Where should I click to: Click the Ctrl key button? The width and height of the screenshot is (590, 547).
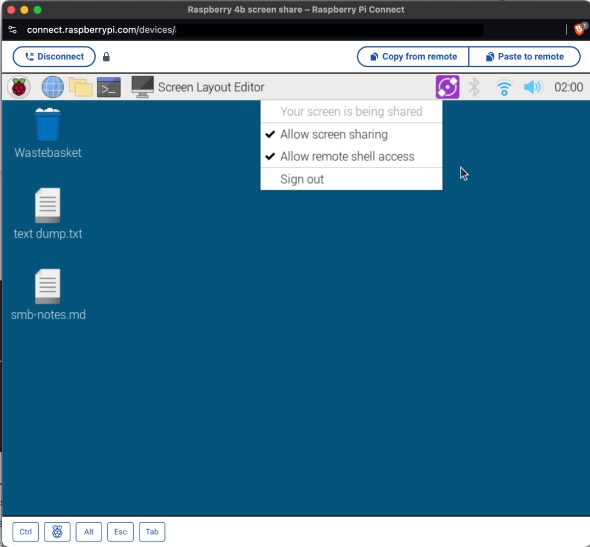tap(26, 532)
